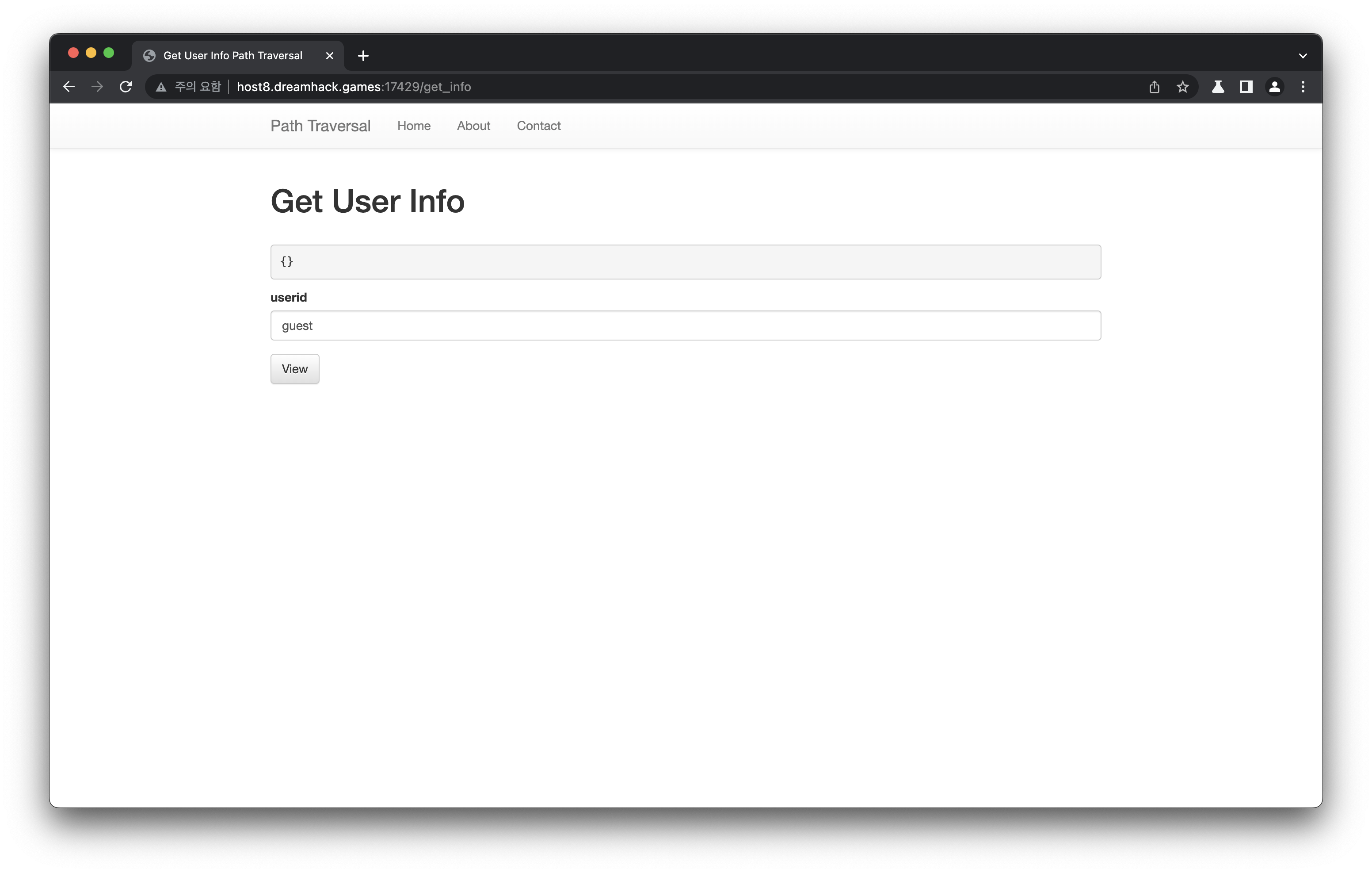Expand the tab search chevron

[x=1303, y=56]
